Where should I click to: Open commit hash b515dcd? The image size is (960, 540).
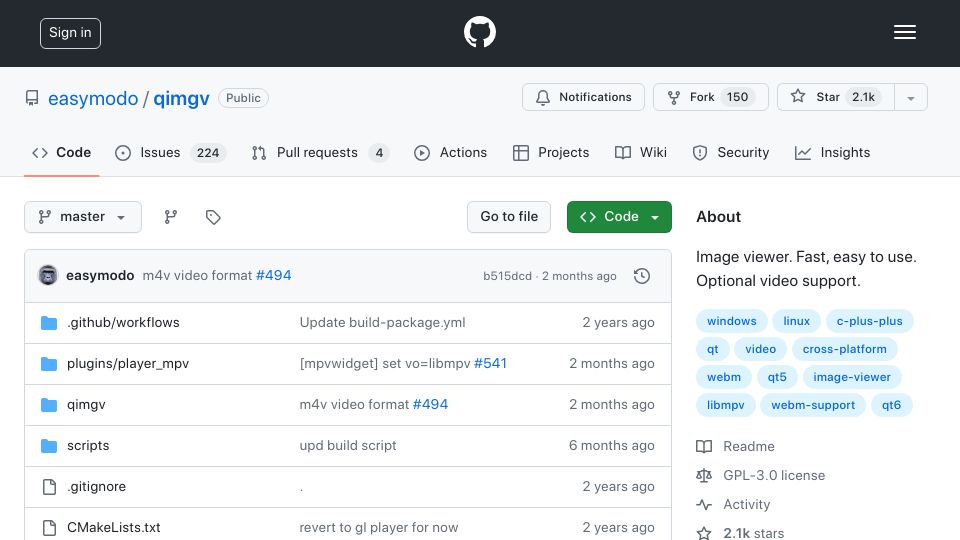pyautogui.click(x=507, y=276)
